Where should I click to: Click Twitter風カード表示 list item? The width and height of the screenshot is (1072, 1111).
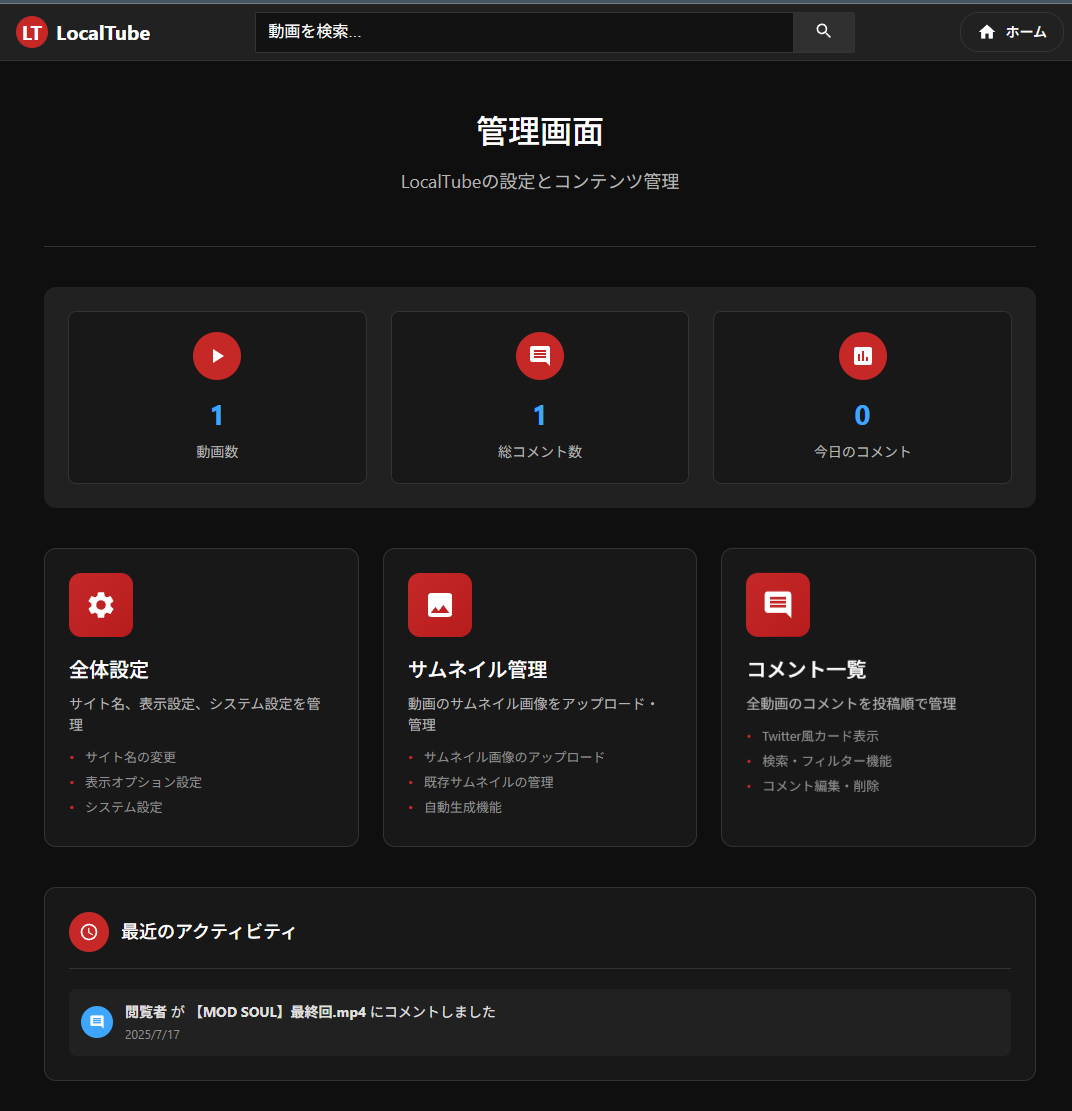(x=820, y=736)
